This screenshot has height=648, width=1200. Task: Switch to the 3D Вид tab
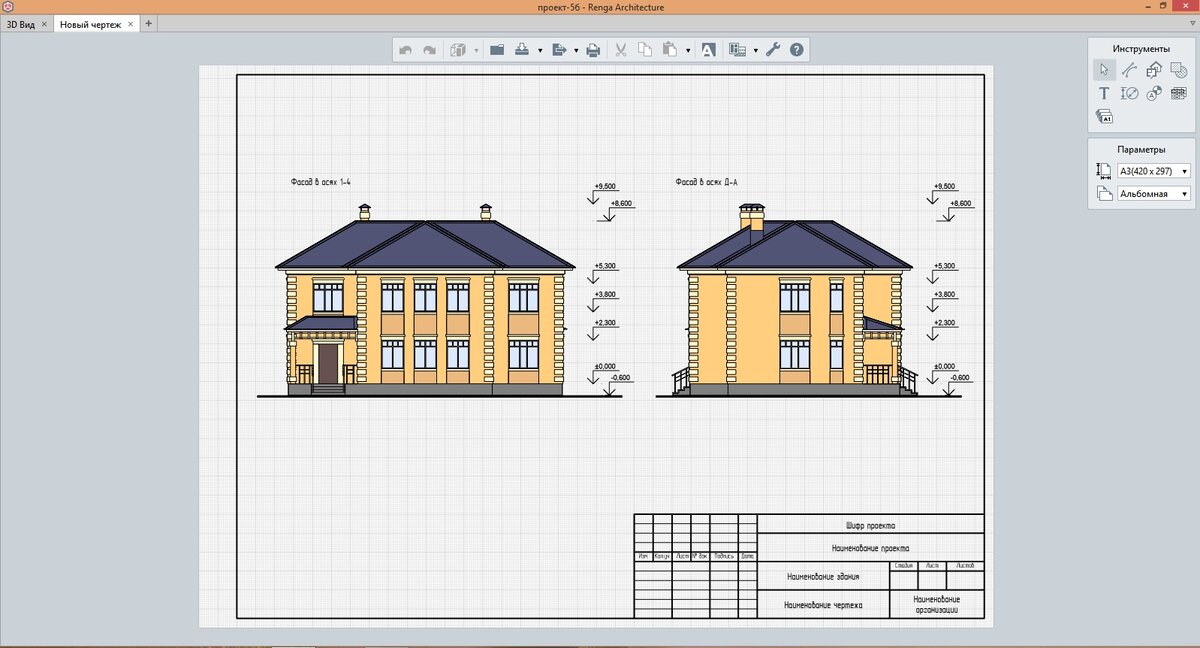click(x=21, y=24)
